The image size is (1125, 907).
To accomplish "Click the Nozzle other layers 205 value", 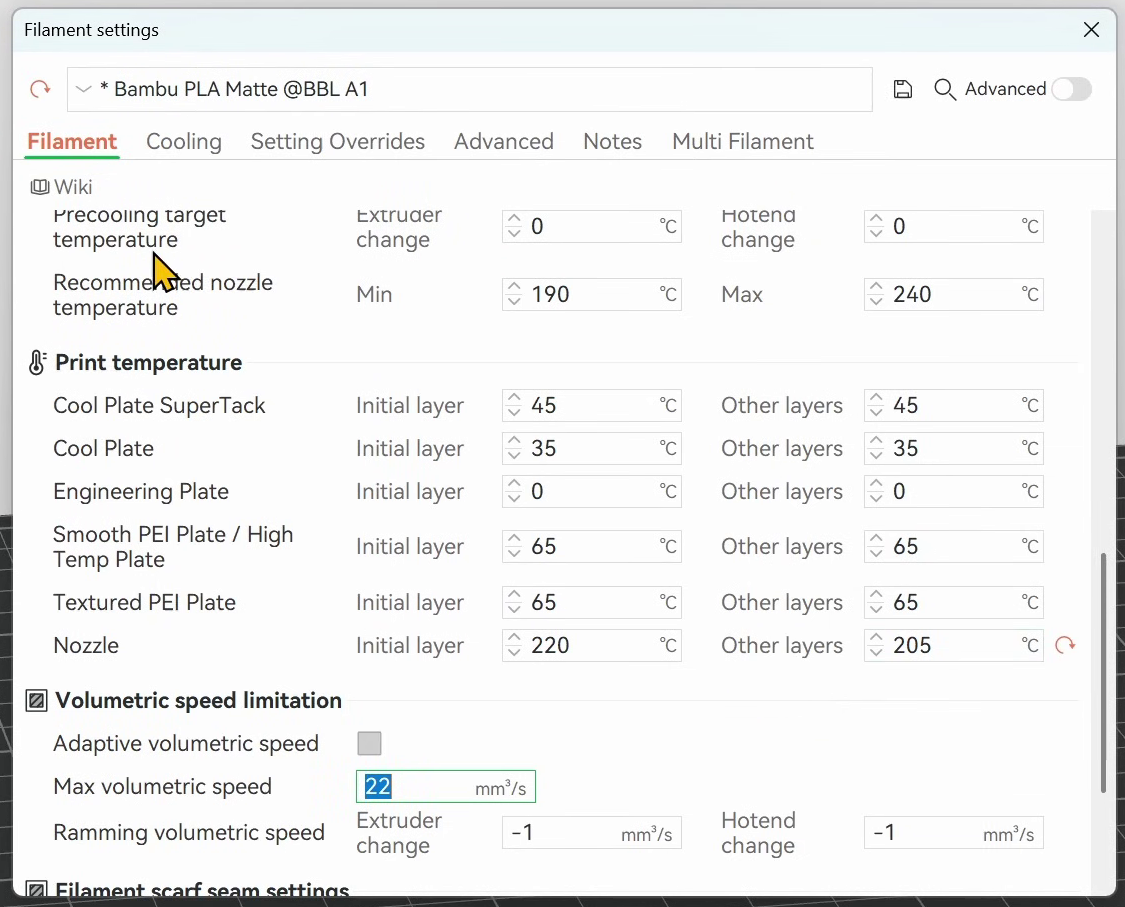I will click(x=912, y=646).
